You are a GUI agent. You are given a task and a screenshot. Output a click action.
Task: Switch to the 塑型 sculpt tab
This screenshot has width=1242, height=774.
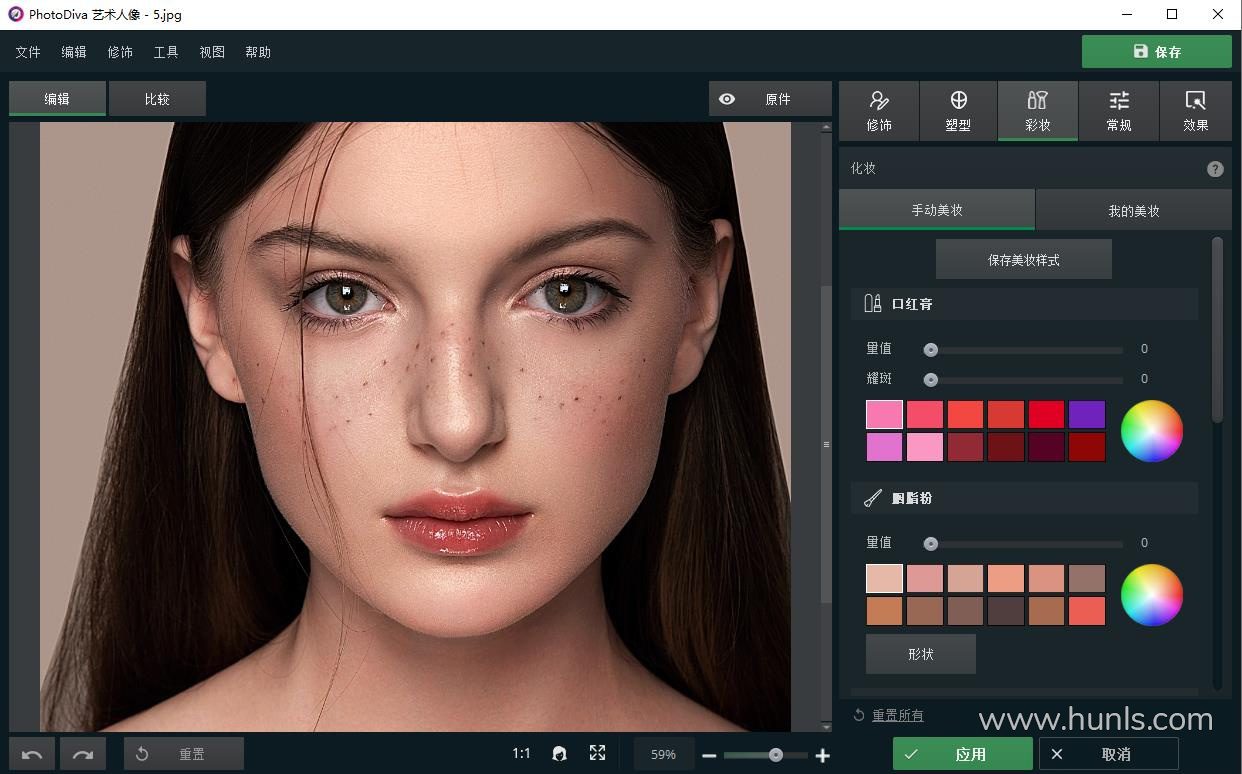[x=957, y=111]
